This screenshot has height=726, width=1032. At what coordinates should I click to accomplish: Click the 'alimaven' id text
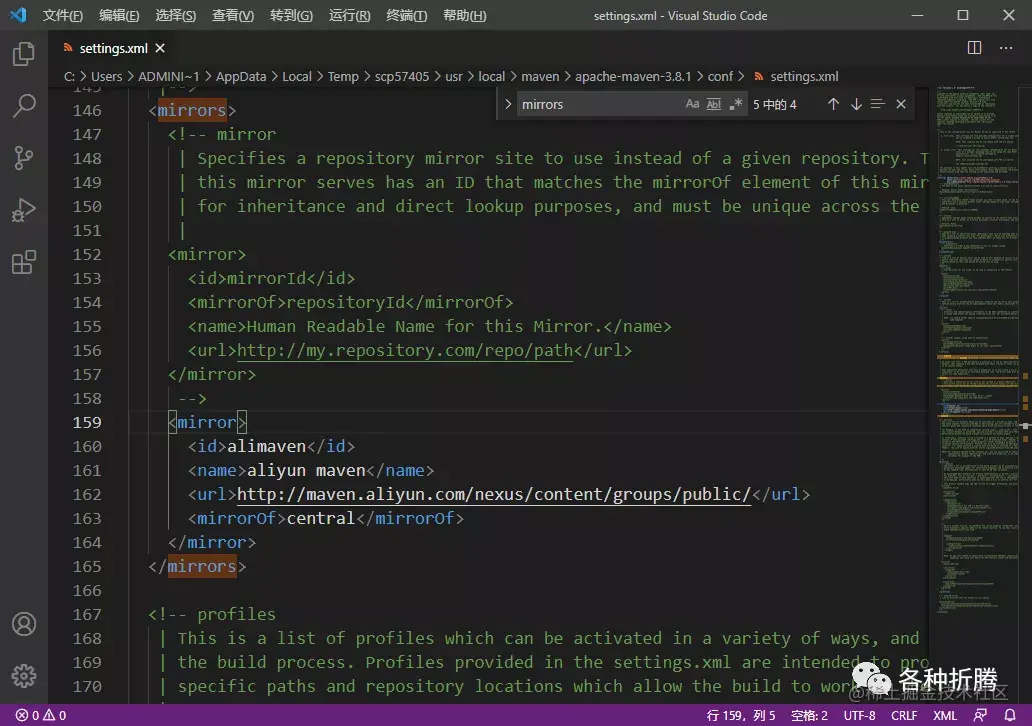267,446
